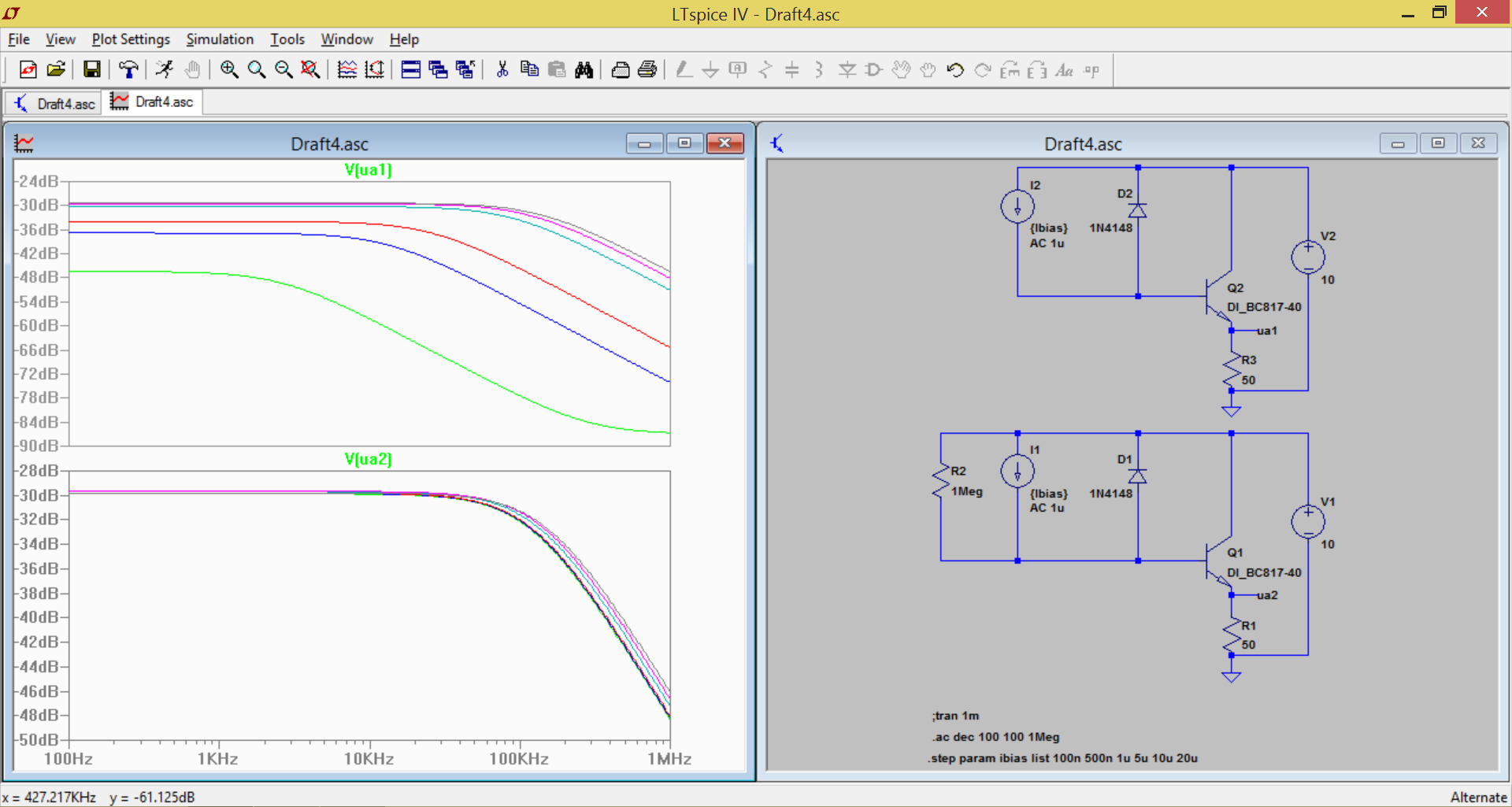Click the Redo arrow icon
The width and height of the screenshot is (1512, 807).
coord(983,70)
